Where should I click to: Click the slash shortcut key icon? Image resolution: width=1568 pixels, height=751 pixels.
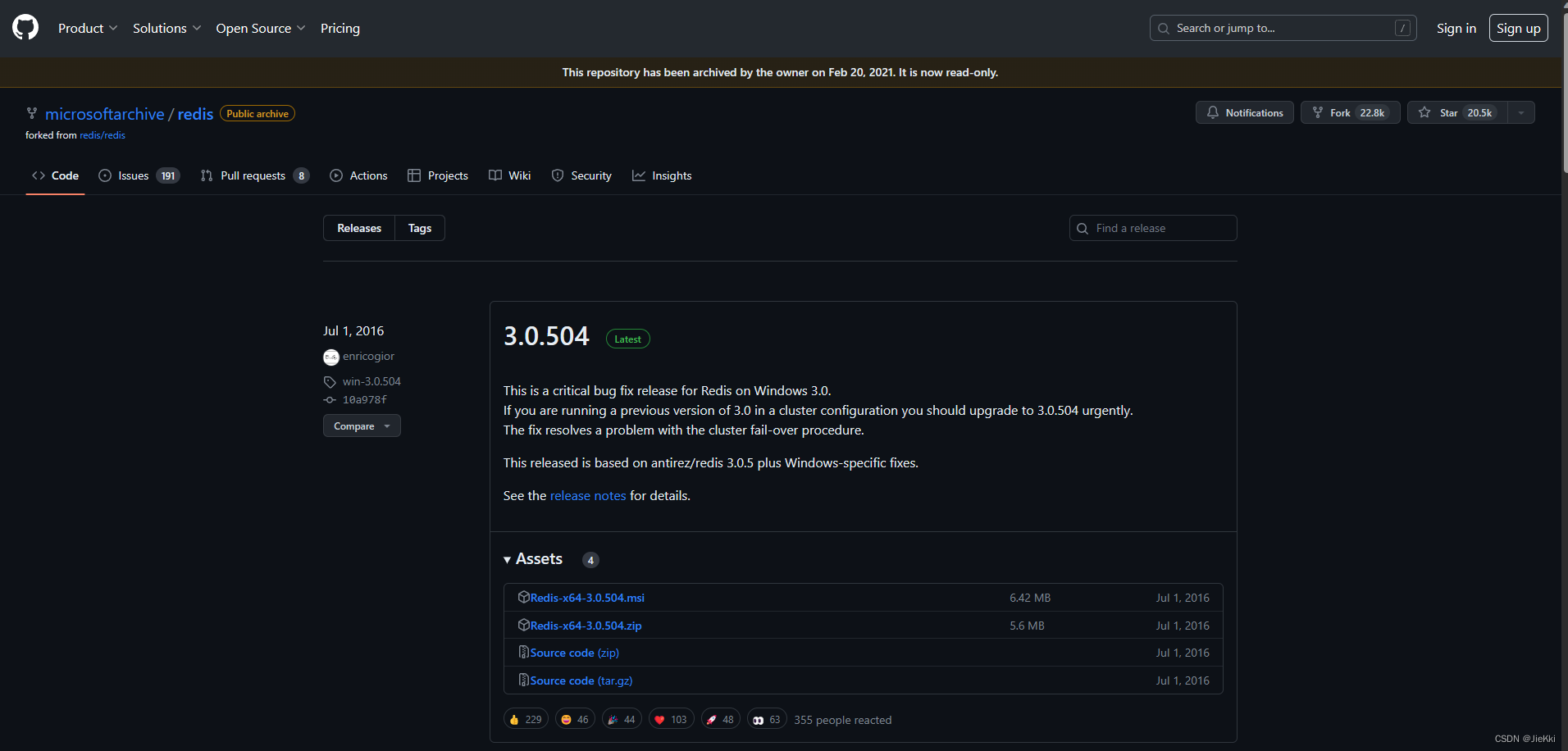1403,28
